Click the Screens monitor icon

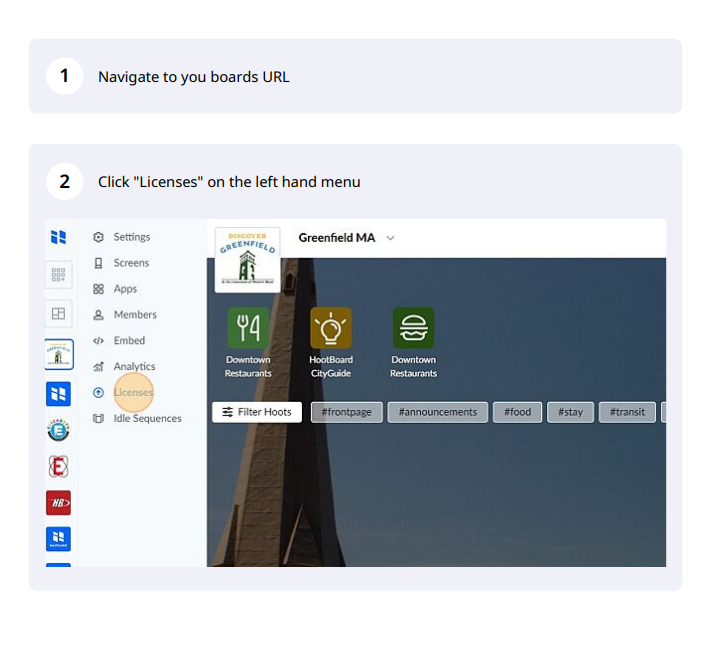pos(98,263)
